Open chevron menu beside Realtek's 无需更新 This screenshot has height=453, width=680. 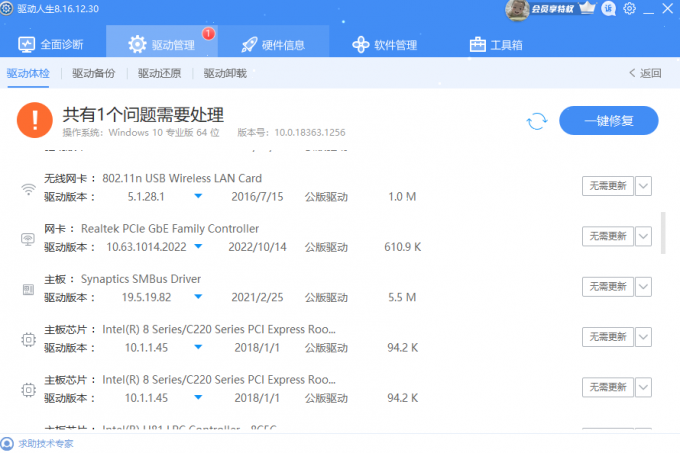point(644,236)
